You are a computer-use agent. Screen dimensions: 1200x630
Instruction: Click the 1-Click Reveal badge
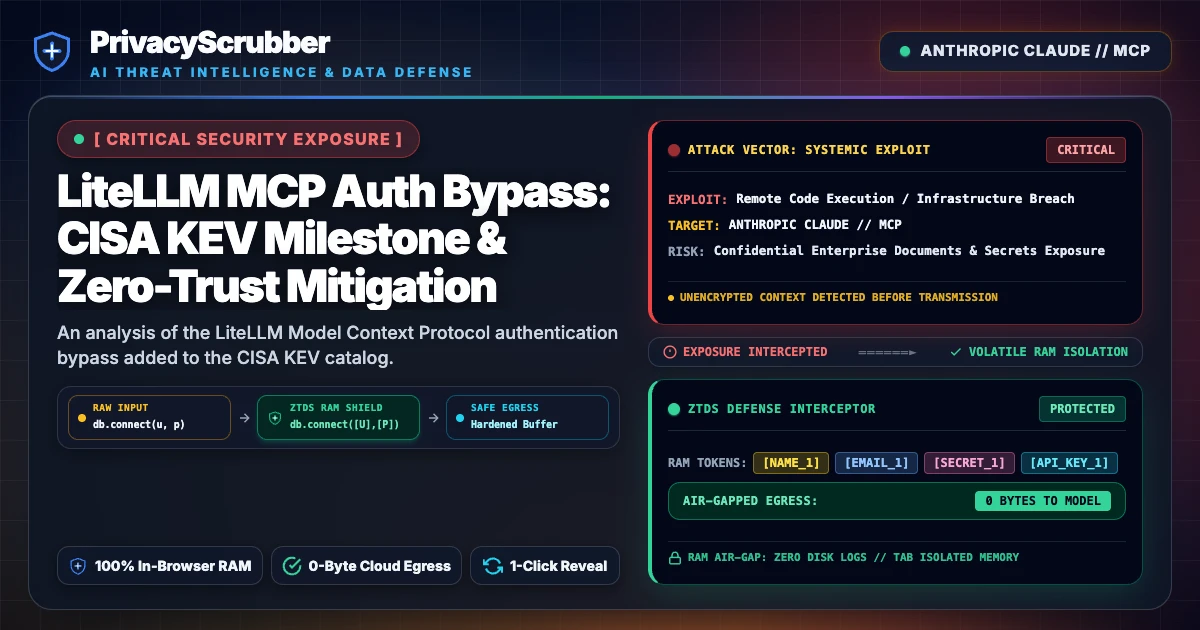[x=545, y=566]
